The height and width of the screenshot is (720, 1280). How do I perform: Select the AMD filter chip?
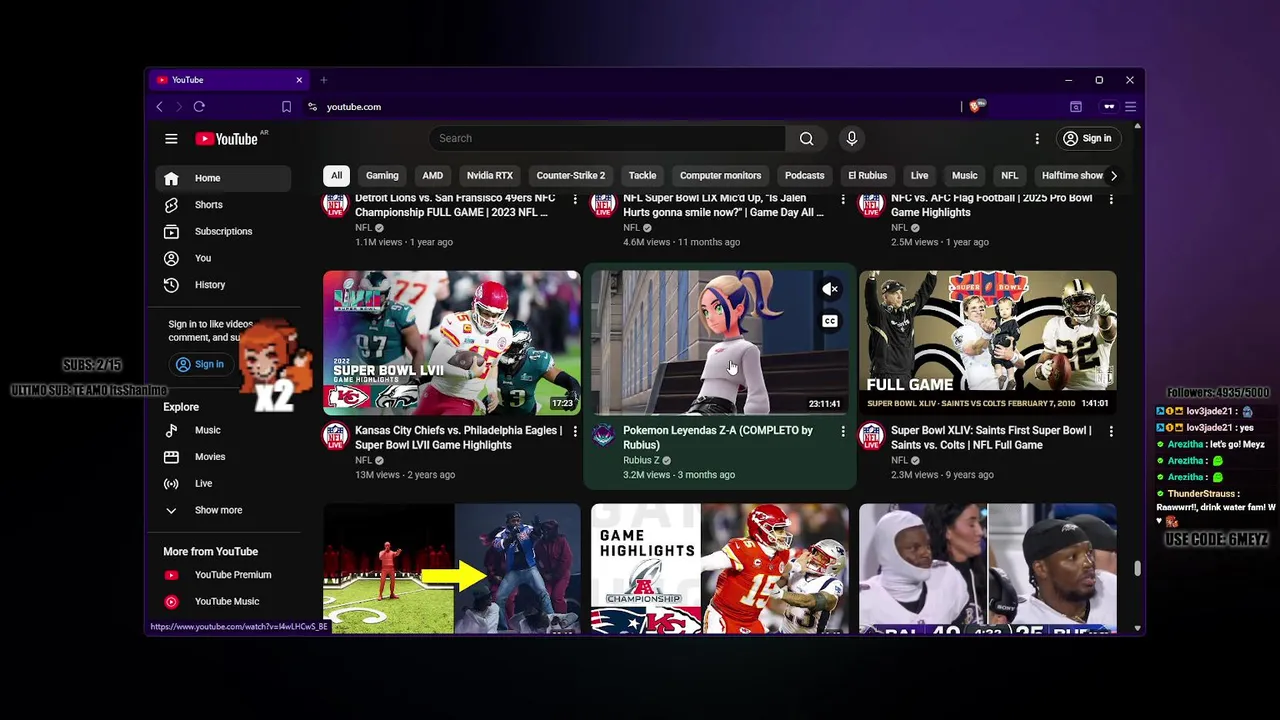[x=432, y=176]
